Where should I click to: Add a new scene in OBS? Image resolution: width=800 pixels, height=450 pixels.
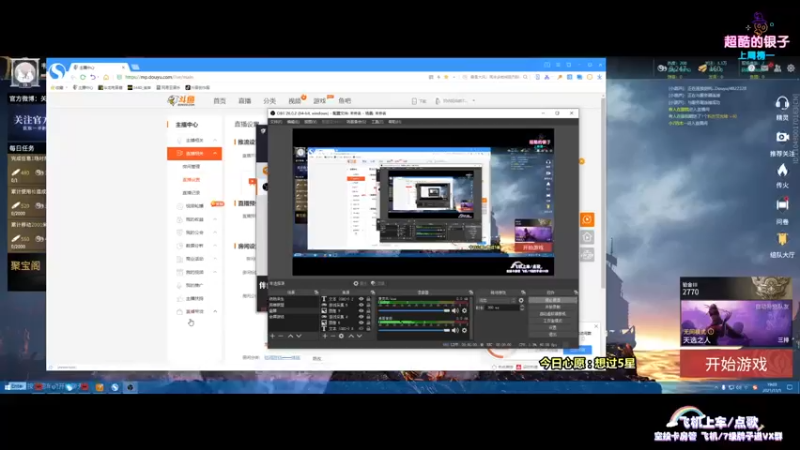[272, 336]
